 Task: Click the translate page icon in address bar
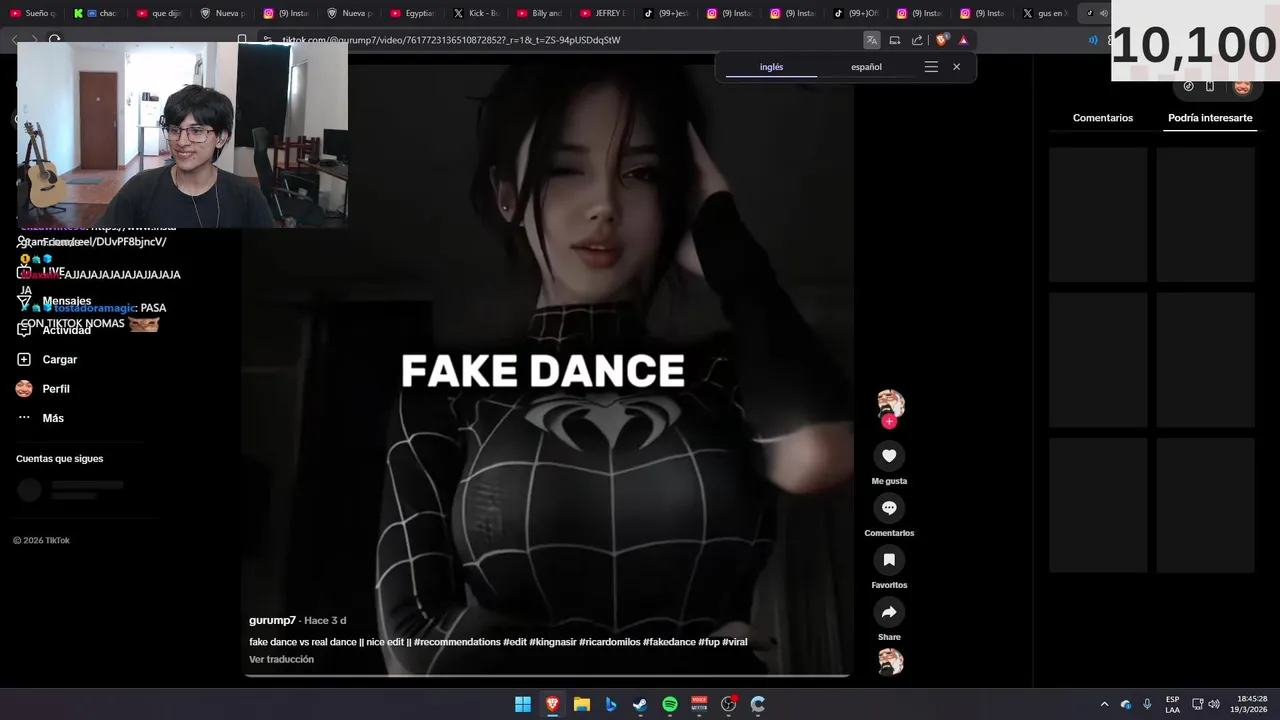[872, 40]
